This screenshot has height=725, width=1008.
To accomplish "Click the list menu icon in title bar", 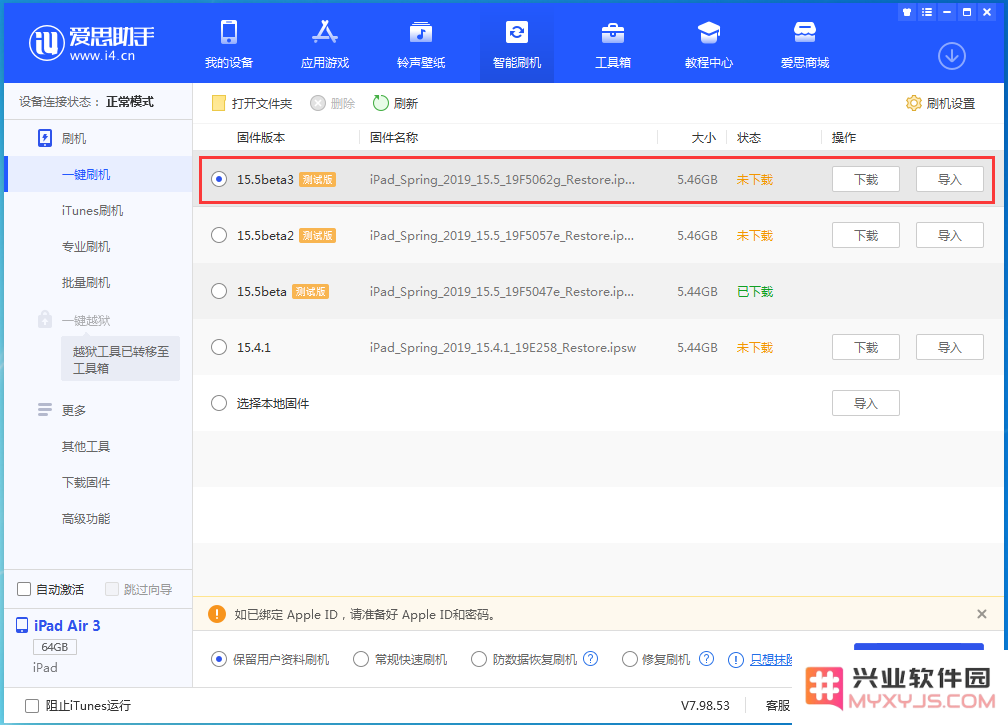I will [926, 12].
